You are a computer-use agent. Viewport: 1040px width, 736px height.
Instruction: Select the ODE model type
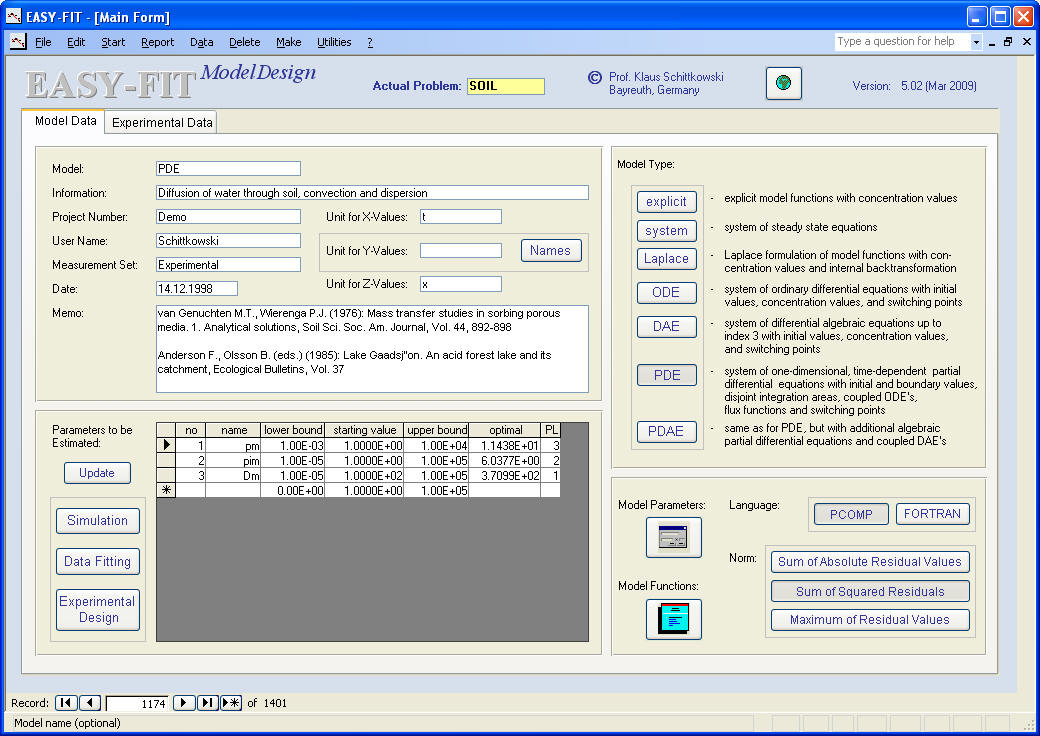(666, 293)
